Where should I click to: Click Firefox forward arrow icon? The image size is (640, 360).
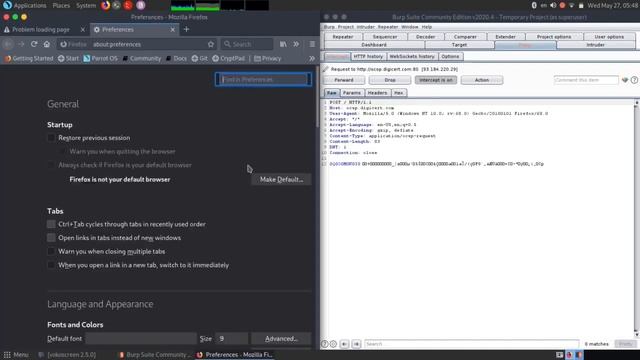tap(21, 44)
